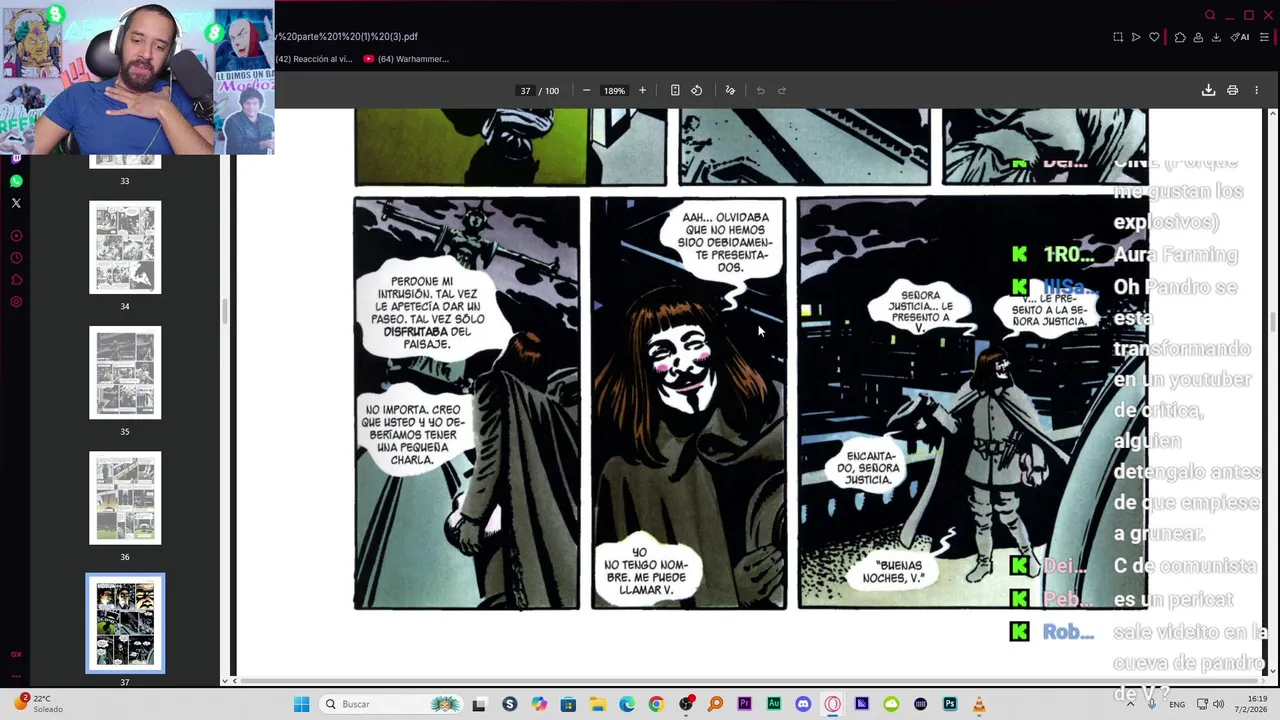The height and width of the screenshot is (720, 1280).
Task: Open bookmark '(64) Warhammer...'
Action: [x=406, y=59]
